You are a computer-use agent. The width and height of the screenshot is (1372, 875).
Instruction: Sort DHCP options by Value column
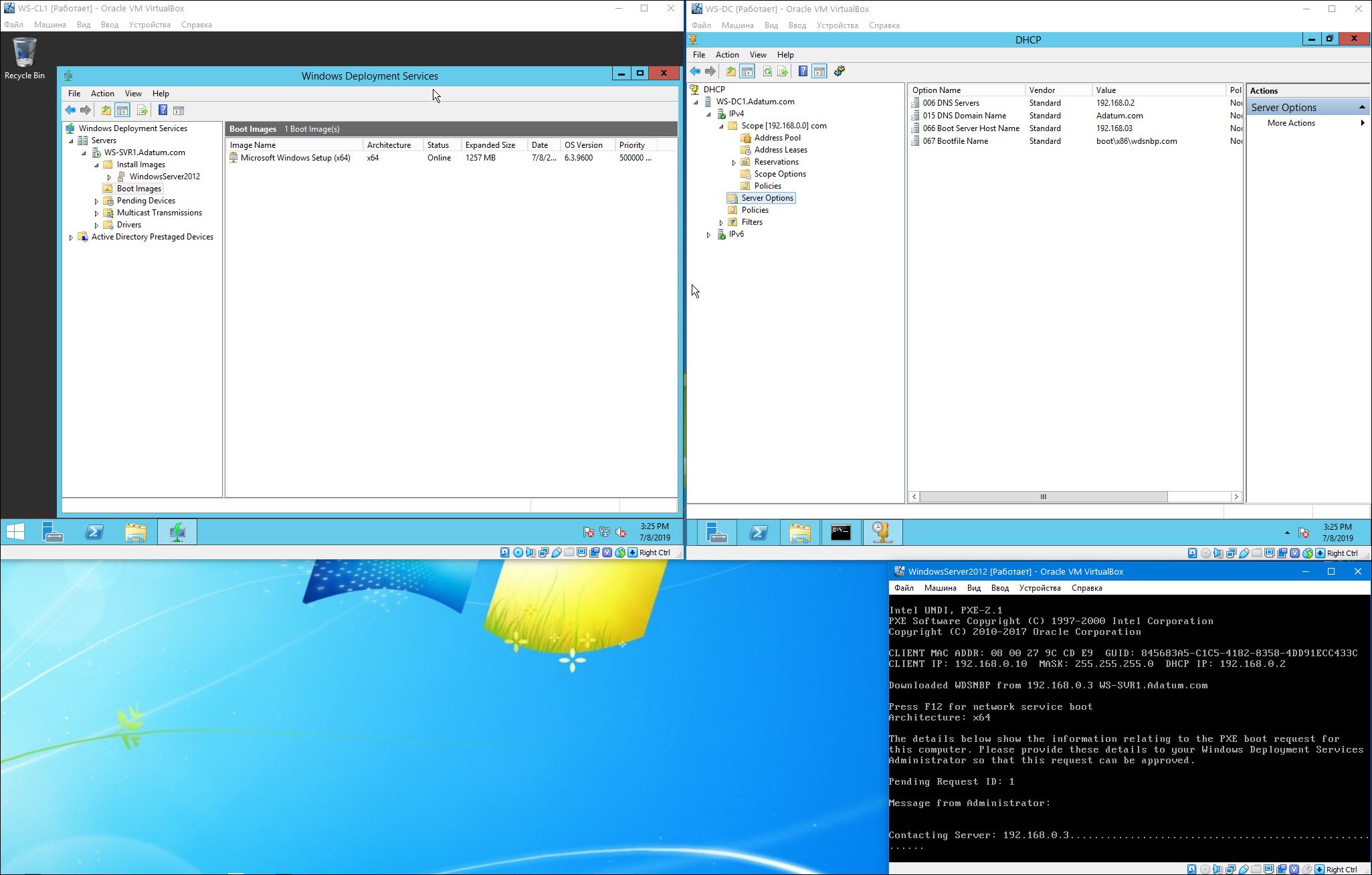pos(1159,90)
